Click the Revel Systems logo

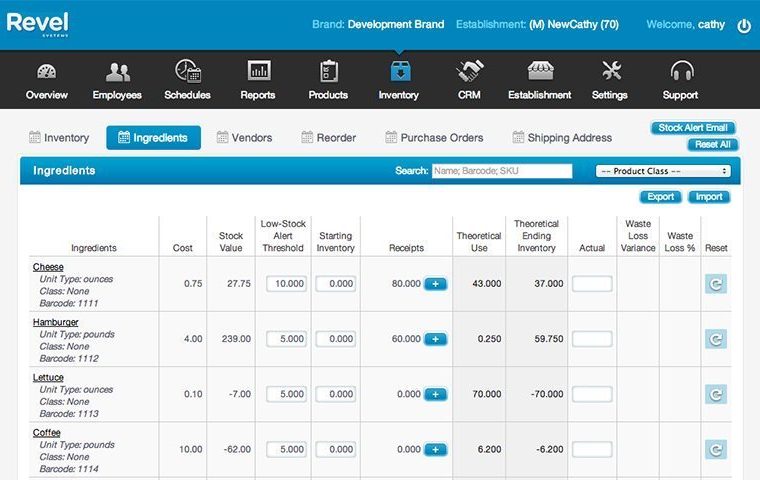click(37, 24)
